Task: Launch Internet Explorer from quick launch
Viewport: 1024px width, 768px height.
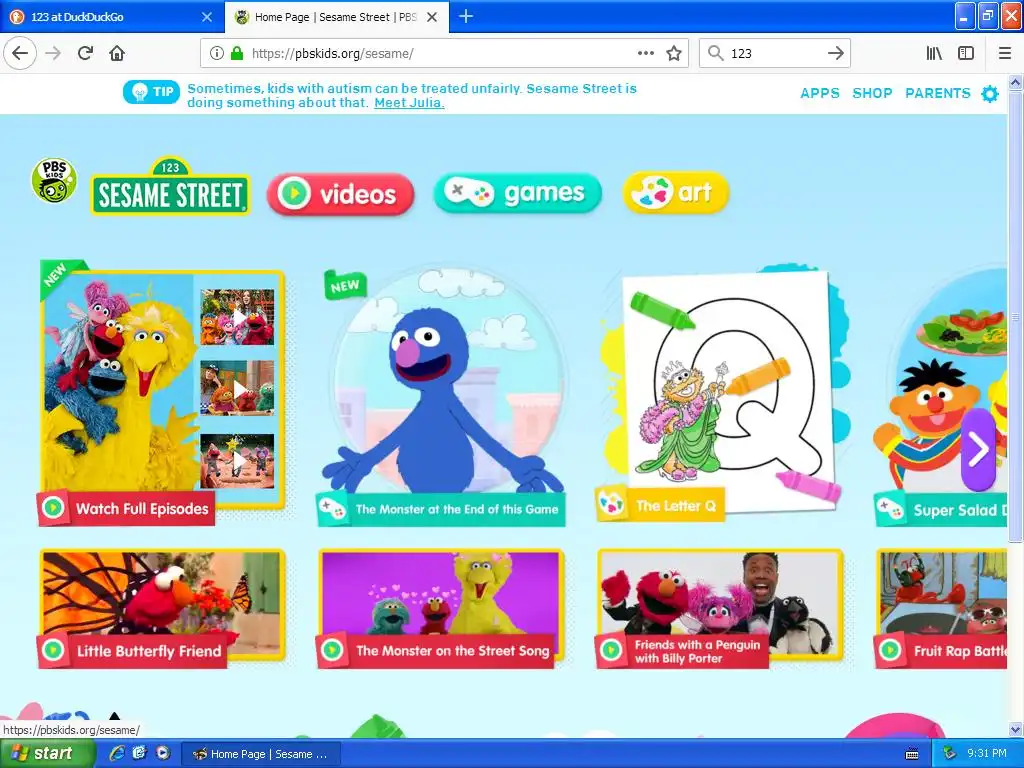Action: [117, 754]
